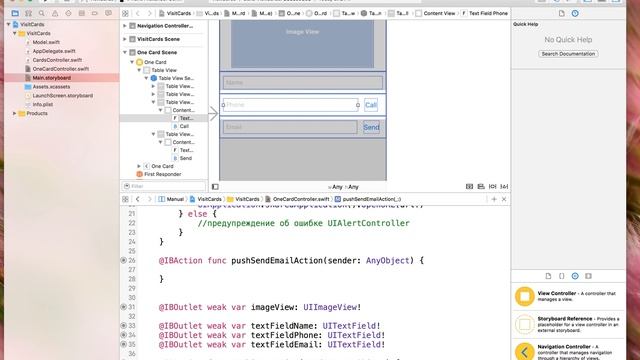This screenshot has width=640, height=360.
Task: Show the Media library
Action: coord(588,276)
